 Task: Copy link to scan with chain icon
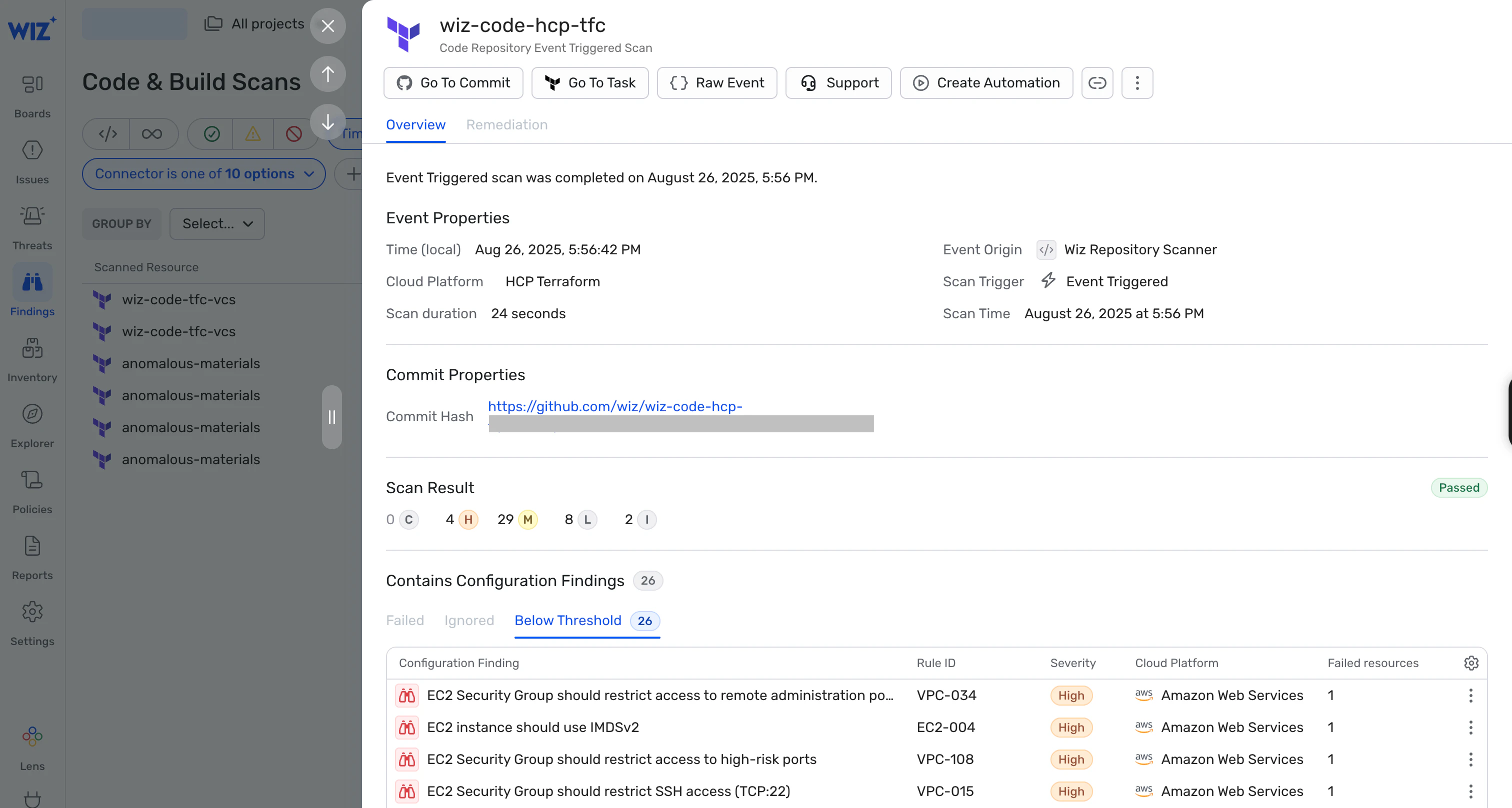coord(1097,83)
